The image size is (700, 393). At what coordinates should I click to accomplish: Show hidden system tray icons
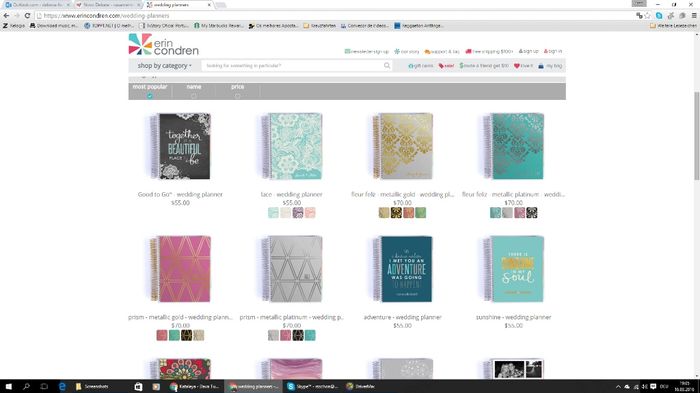tap(618, 387)
